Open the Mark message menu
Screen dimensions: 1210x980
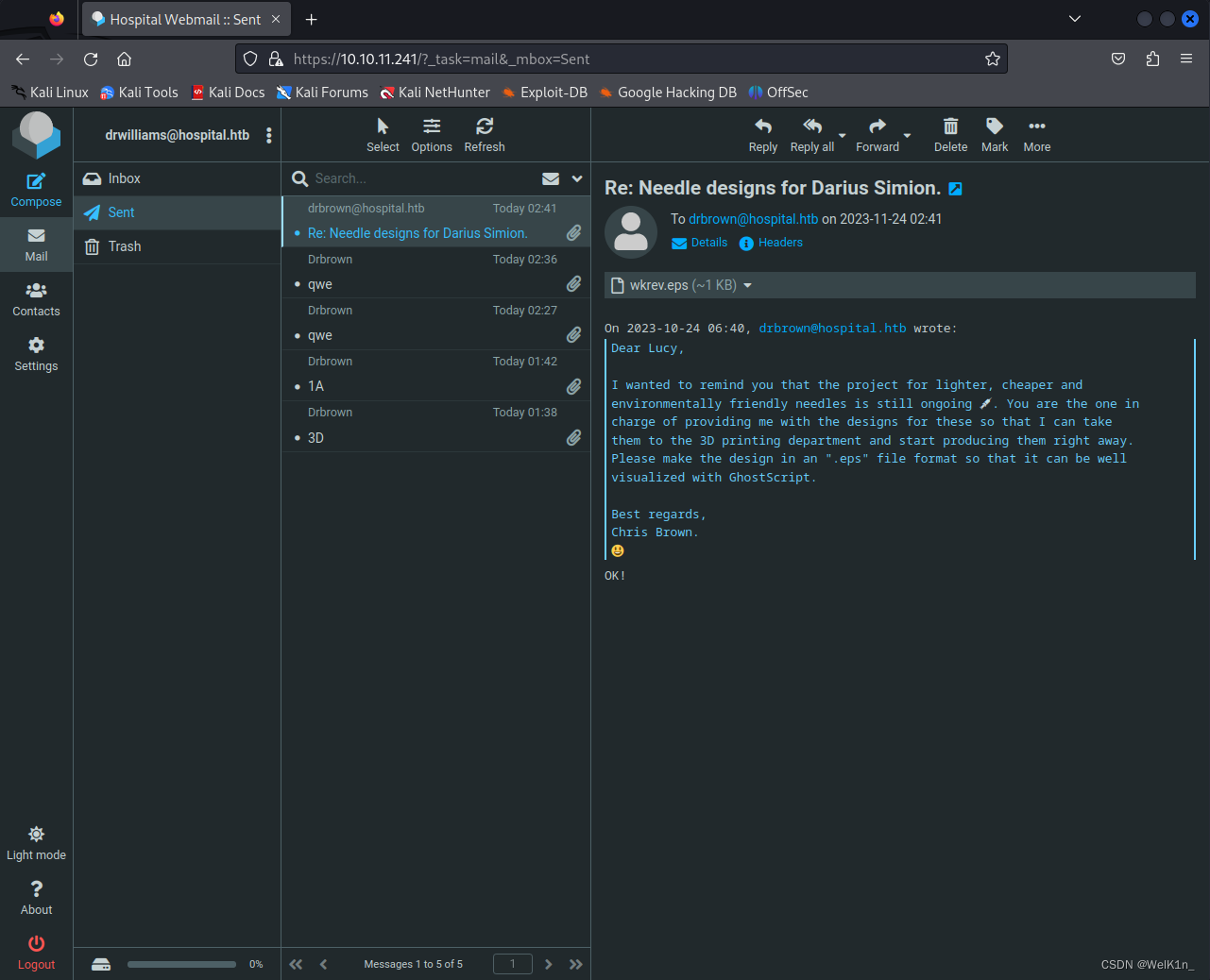[x=995, y=135]
